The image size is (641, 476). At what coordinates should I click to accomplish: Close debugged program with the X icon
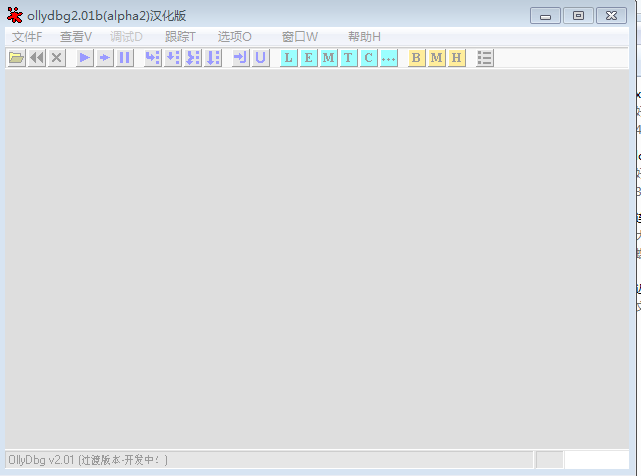click(x=57, y=58)
